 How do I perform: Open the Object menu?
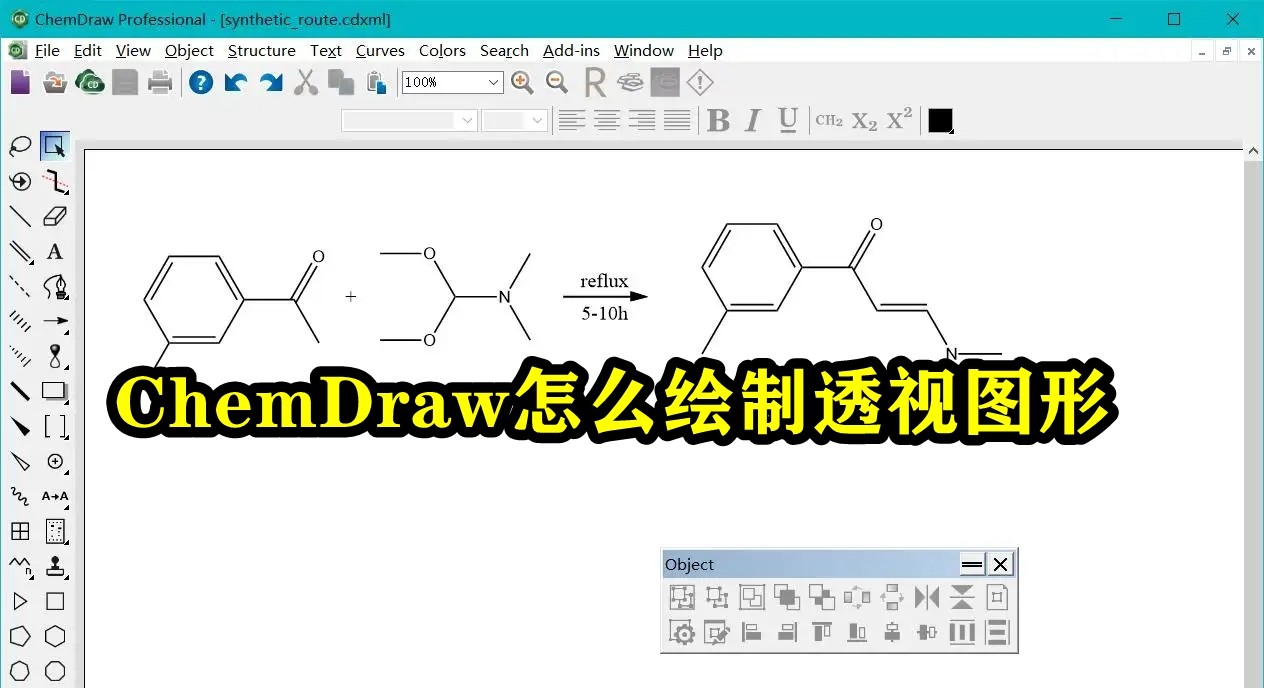coord(189,50)
